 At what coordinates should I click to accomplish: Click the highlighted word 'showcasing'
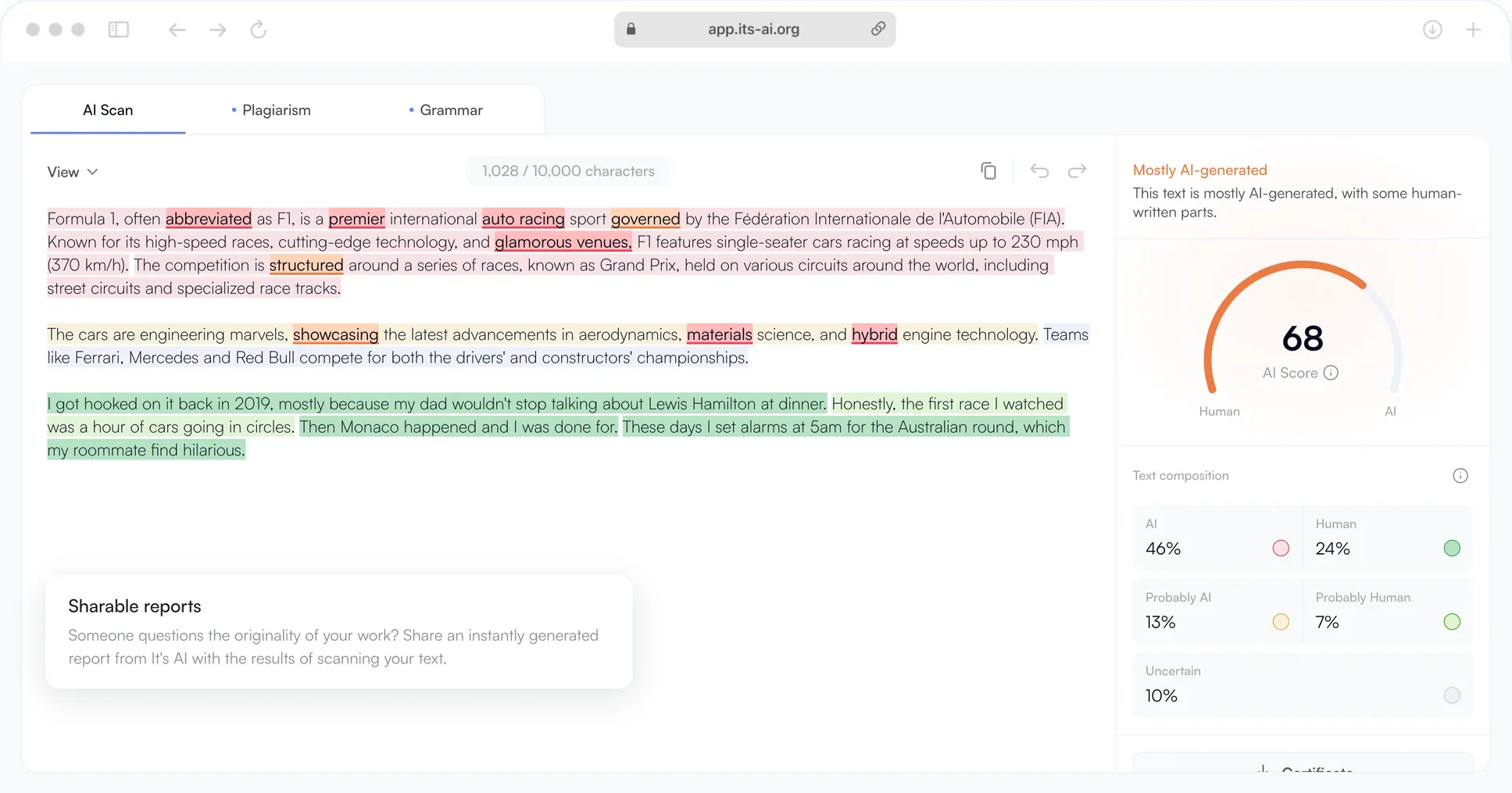pyautogui.click(x=335, y=334)
